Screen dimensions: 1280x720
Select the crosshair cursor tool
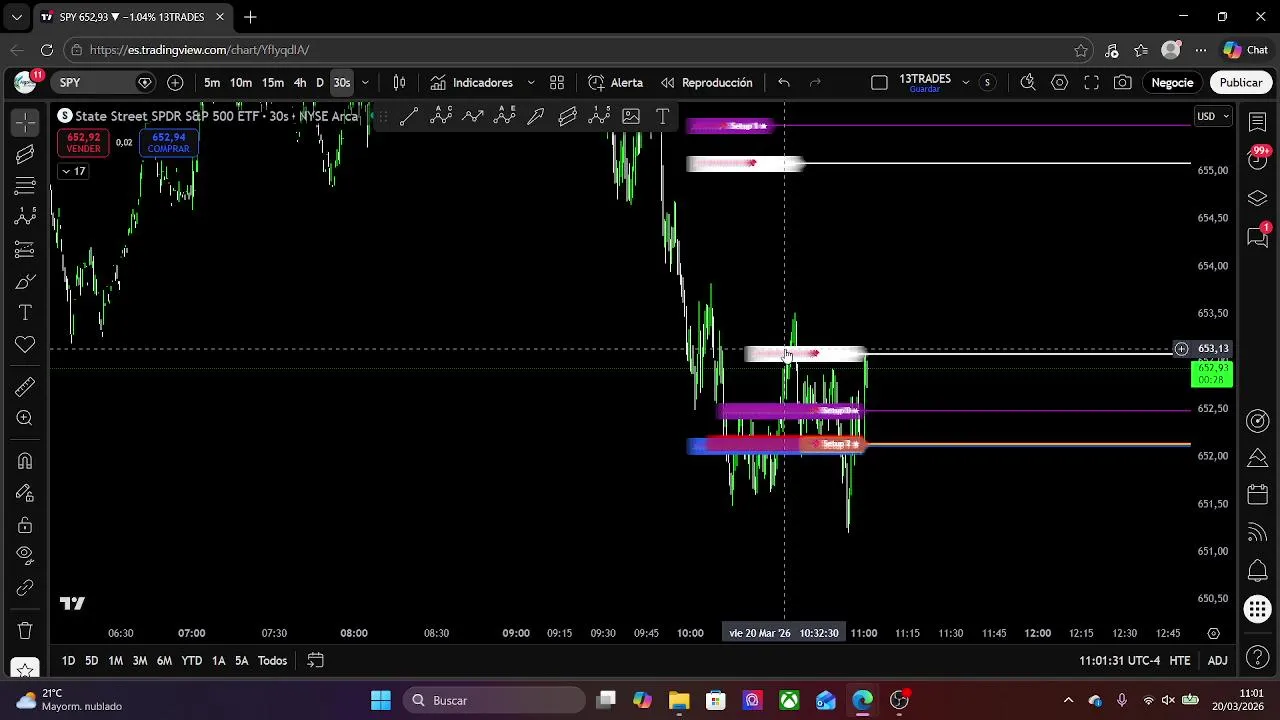coord(25,122)
